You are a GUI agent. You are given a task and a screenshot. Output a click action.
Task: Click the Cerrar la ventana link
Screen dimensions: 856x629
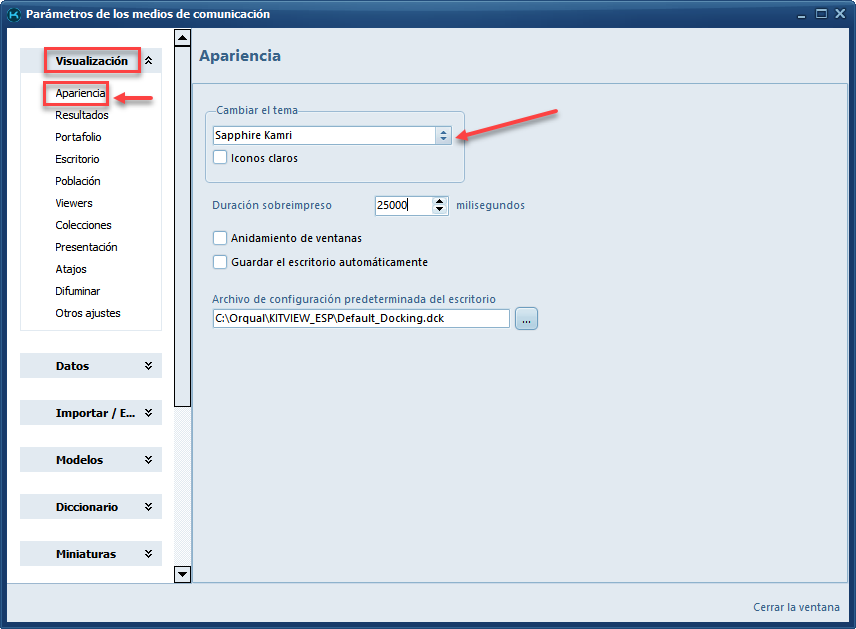coord(796,607)
